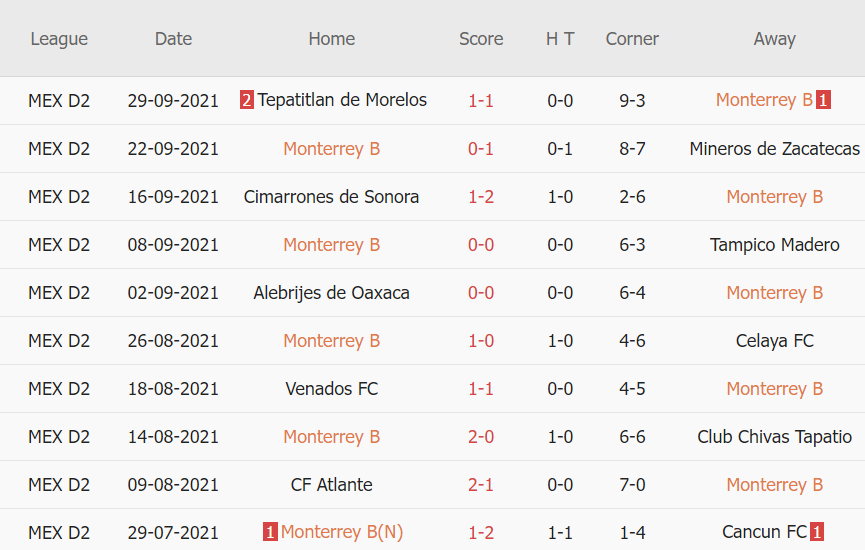Select the League column header
This screenshot has height=550, width=865.
click(x=59, y=39)
